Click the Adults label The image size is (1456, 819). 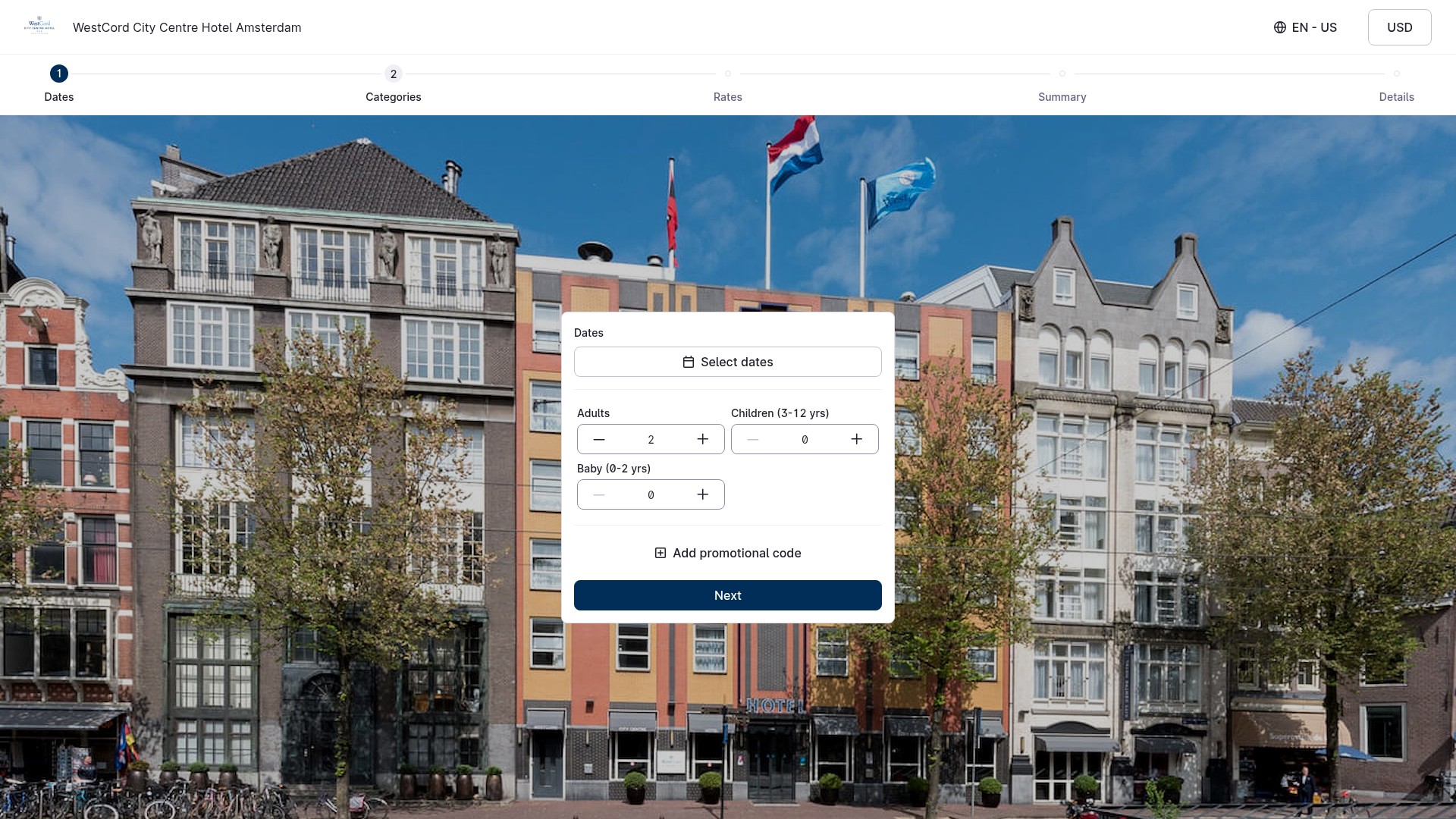(593, 413)
